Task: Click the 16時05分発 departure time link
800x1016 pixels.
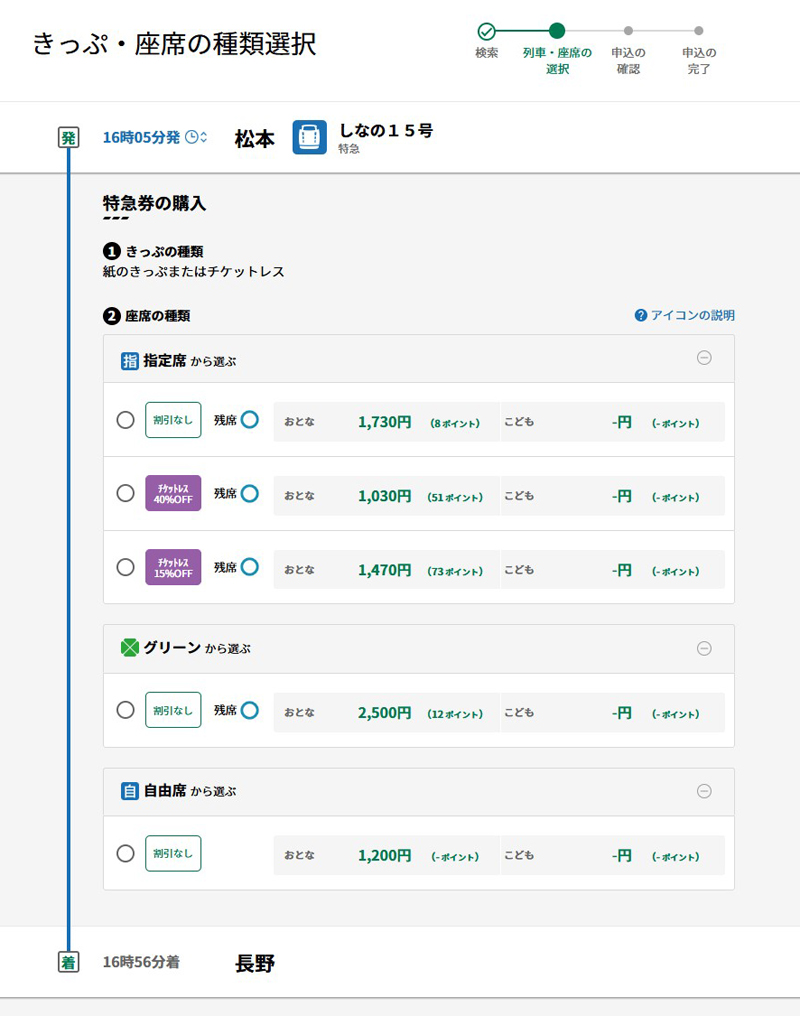Action: pyautogui.click(x=141, y=137)
